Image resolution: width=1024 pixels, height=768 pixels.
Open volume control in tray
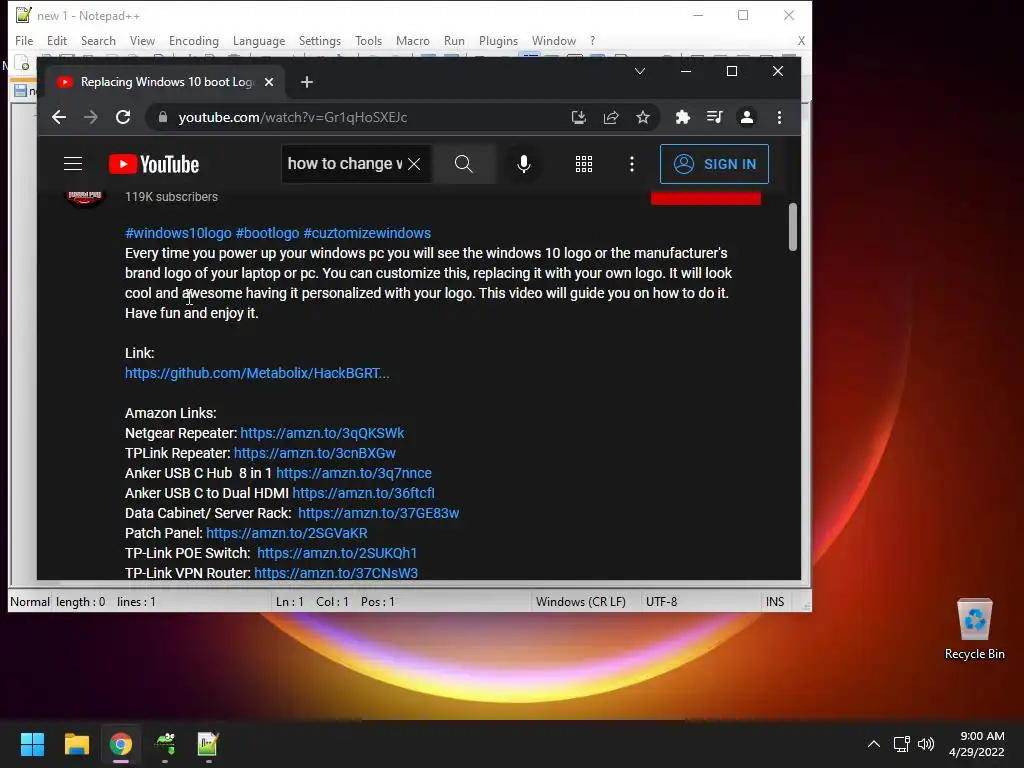(925, 744)
